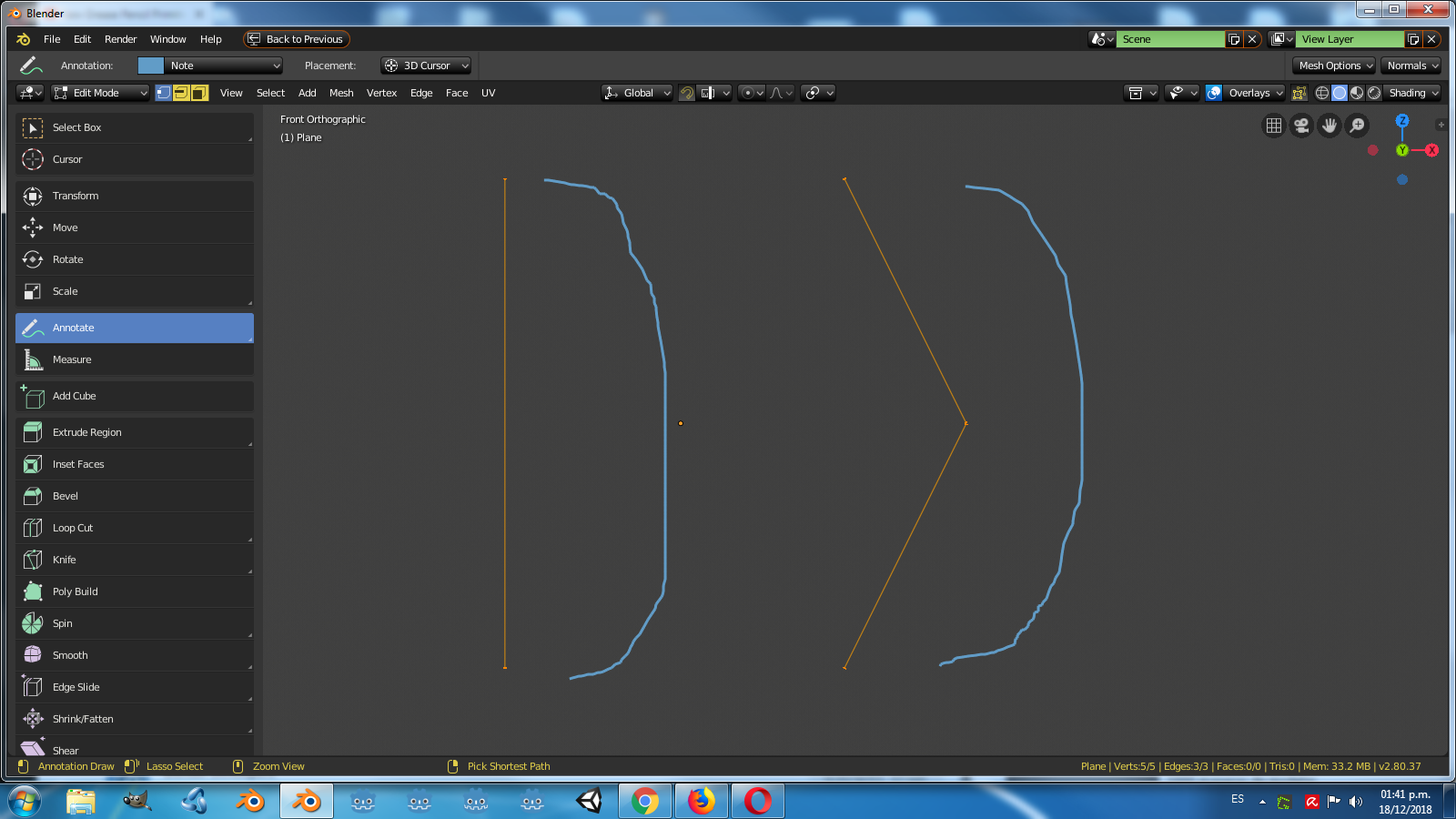The height and width of the screenshot is (819, 1456).
Task: Open the Edit Mode dropdown
Action: (100, 93)
